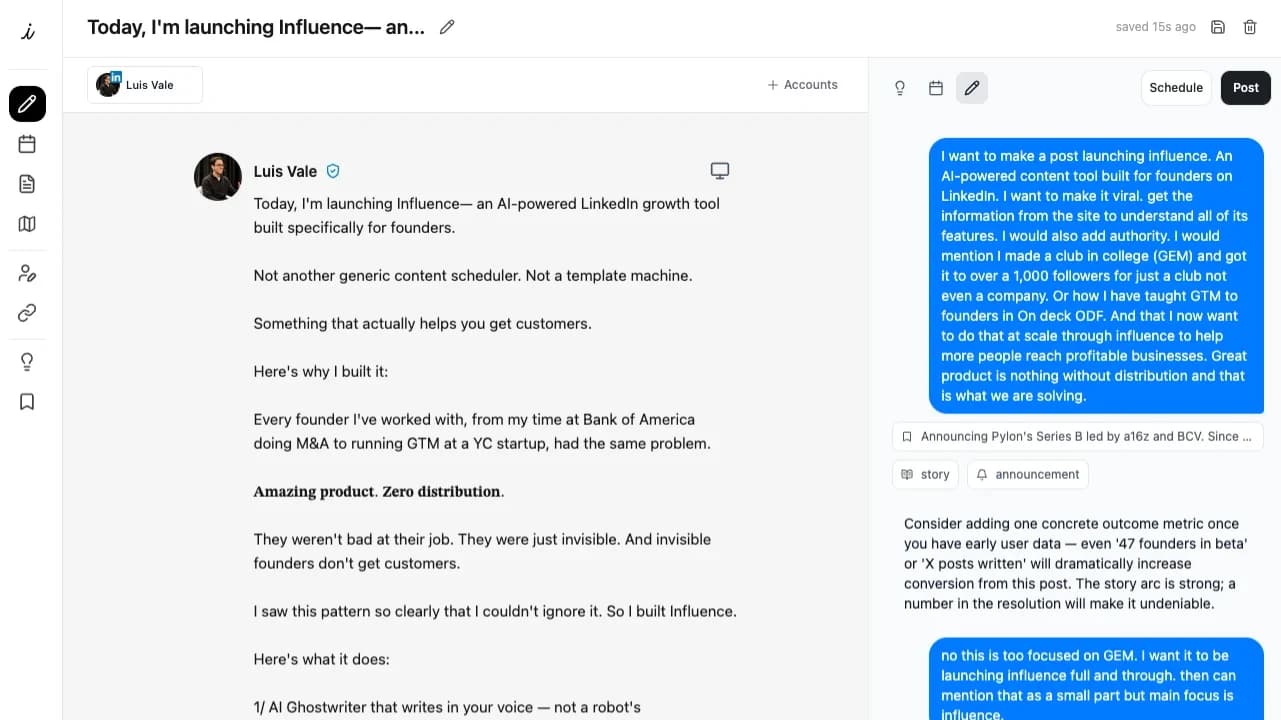Open the documents panel in the sidebar
This screenshot has width=1281, height=720.
pos(27,184)
